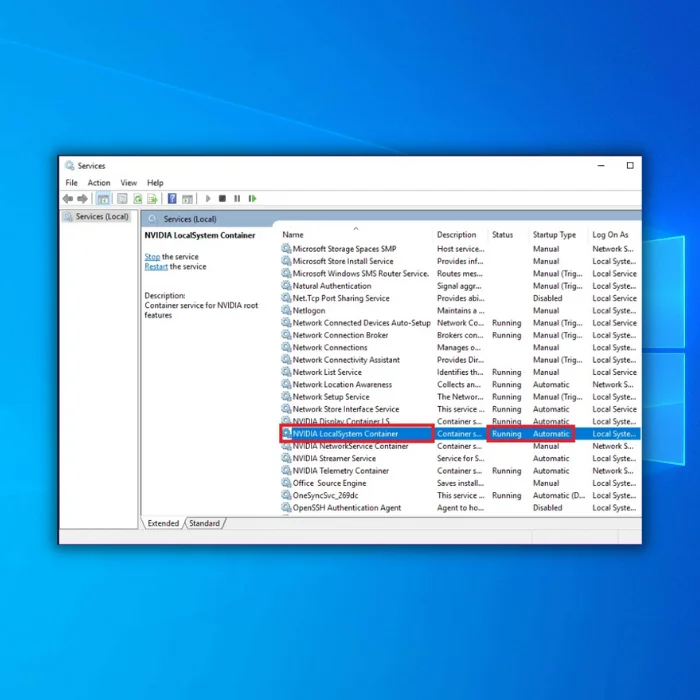Open the View menu
Image resolution: width=700 pixels, height=700 pixels.
tap(129, 183)
